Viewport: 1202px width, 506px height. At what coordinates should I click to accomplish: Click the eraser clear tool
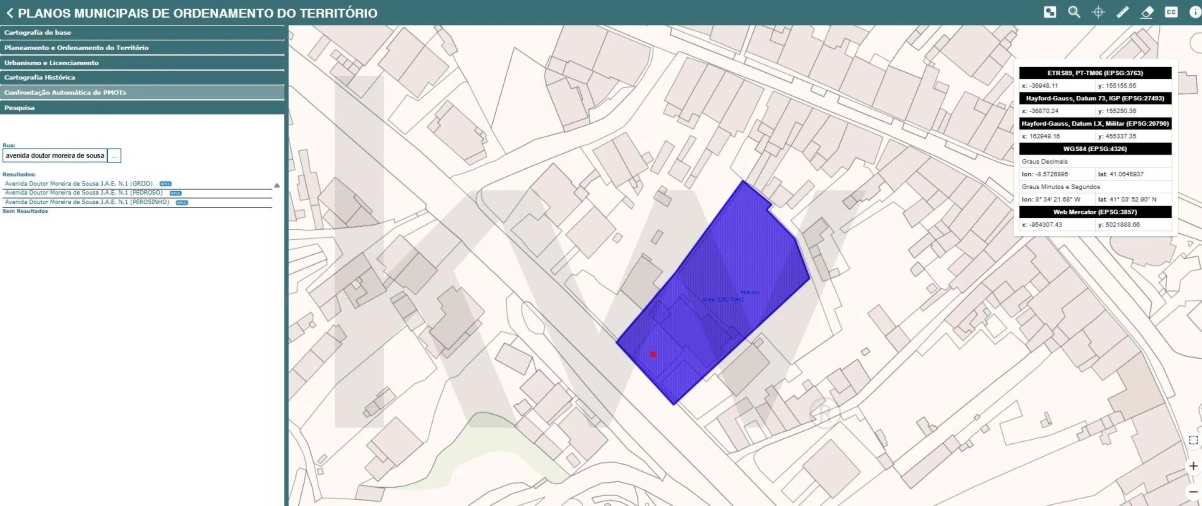(x=1146, y=12)
